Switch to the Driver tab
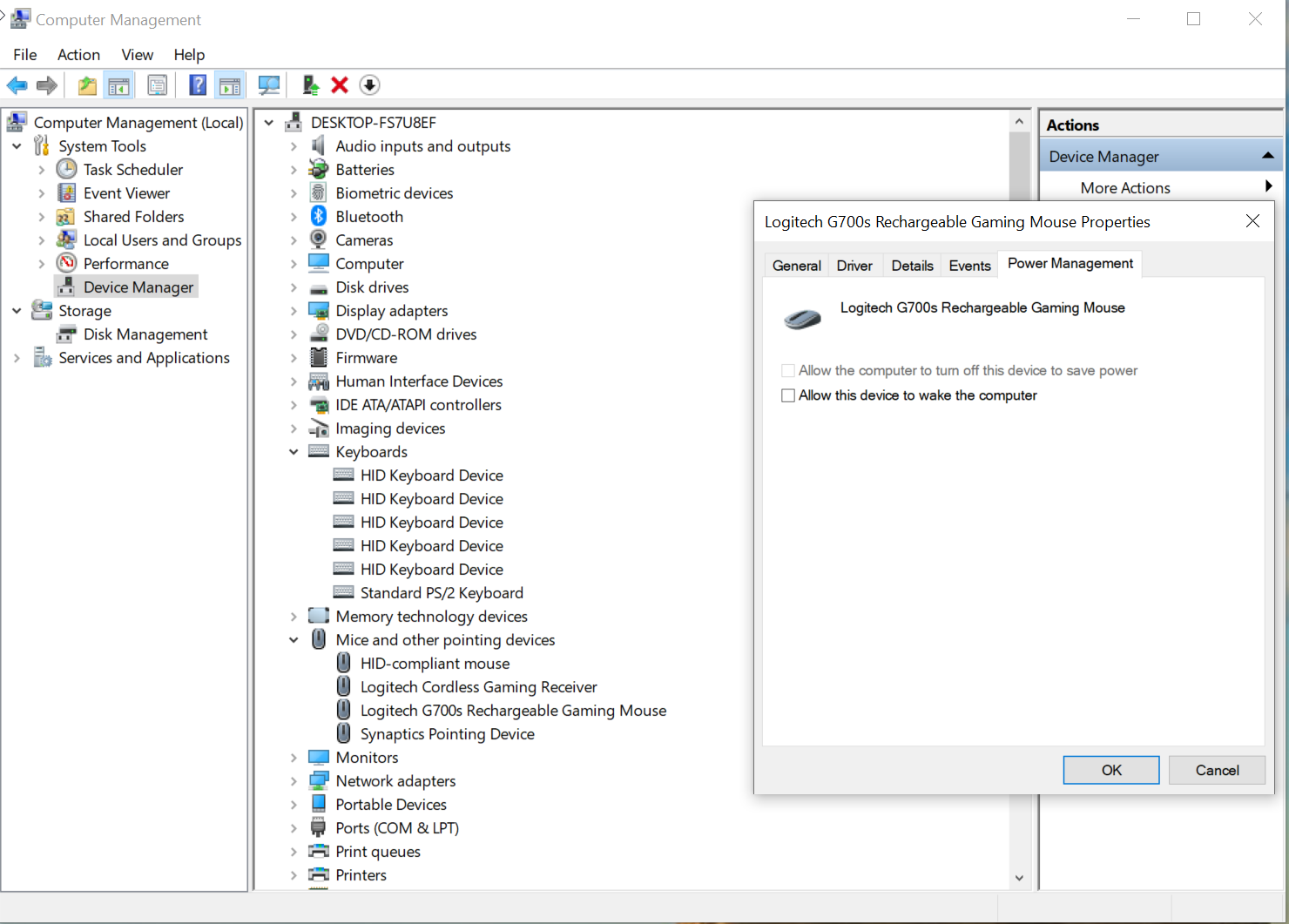Image resolution: width=1289 pixels, height=924 pixels. click(854, 266)
